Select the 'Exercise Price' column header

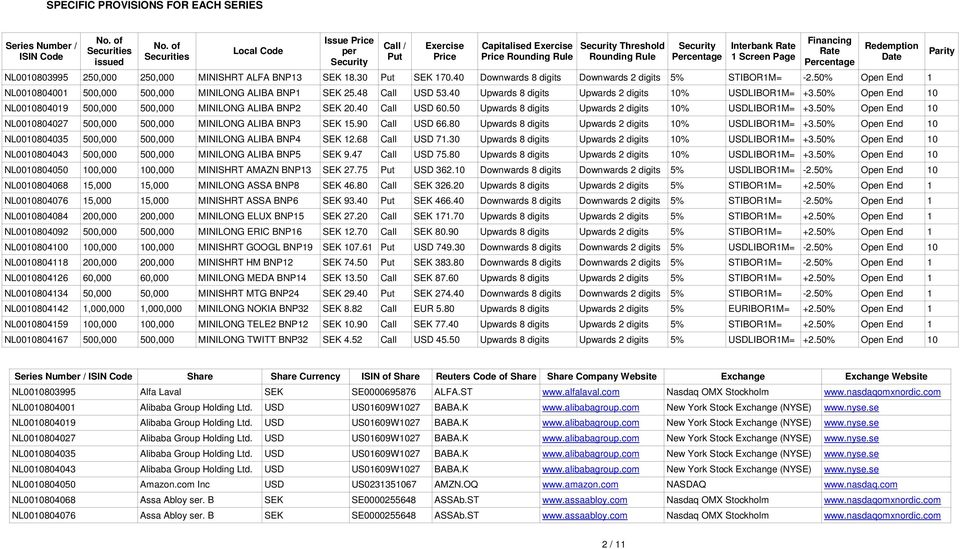coord(444,51)
